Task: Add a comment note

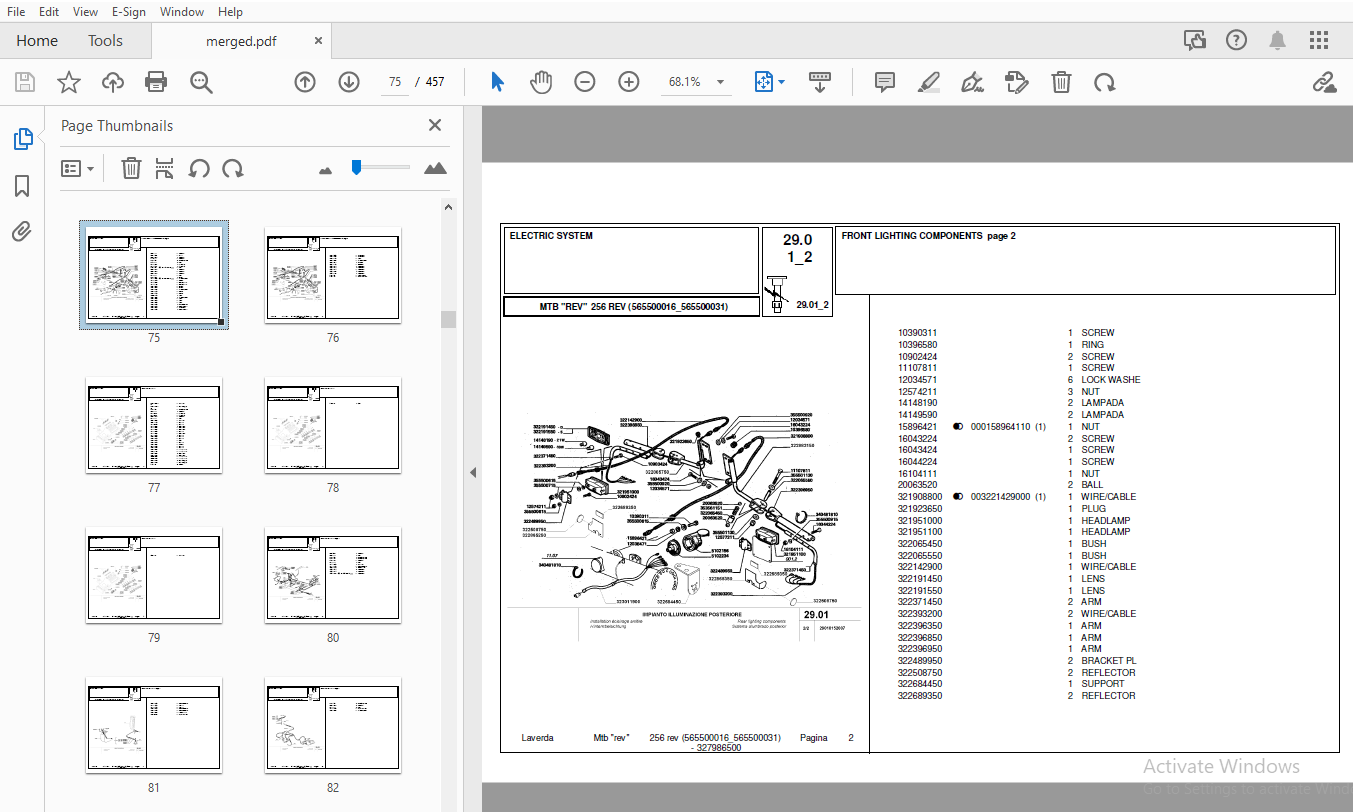Action: tap(884, 82)
